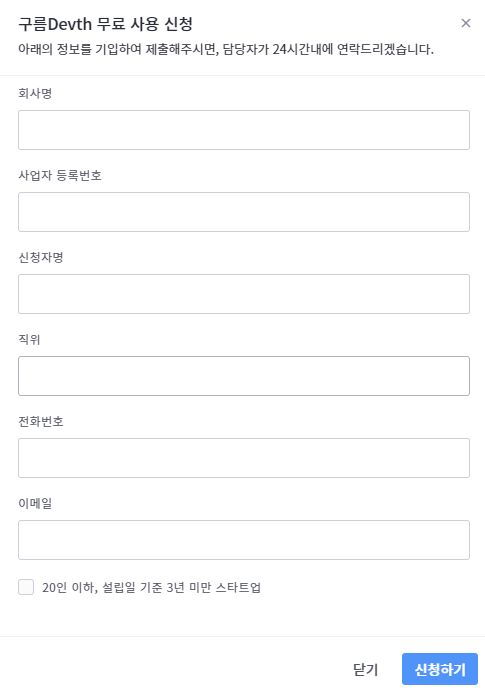Select the 신청자명 input field

pyautogui.click(x=244, y=294)
